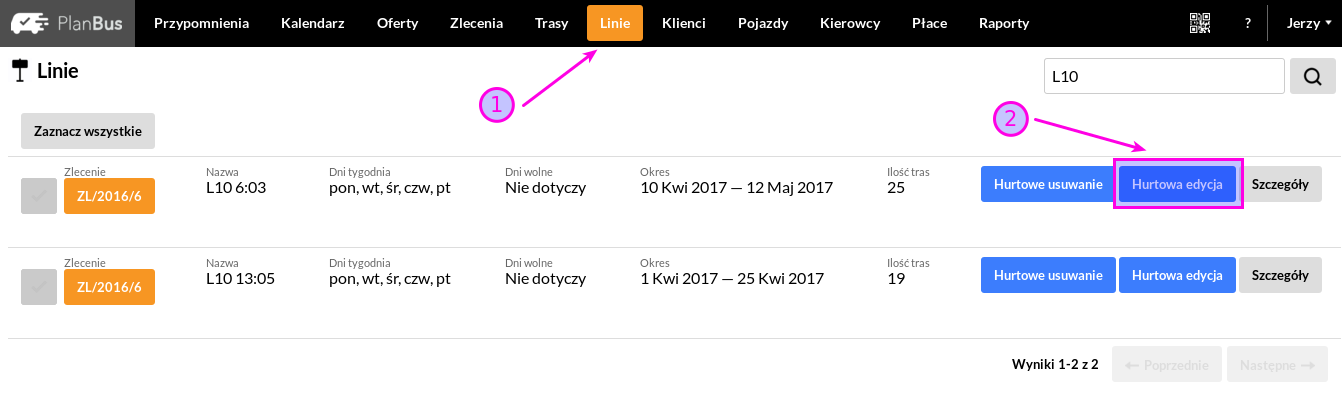Screen dimensions: 1342x410
Task: Open the Kalendarz menu item
Action: [313, 23]
